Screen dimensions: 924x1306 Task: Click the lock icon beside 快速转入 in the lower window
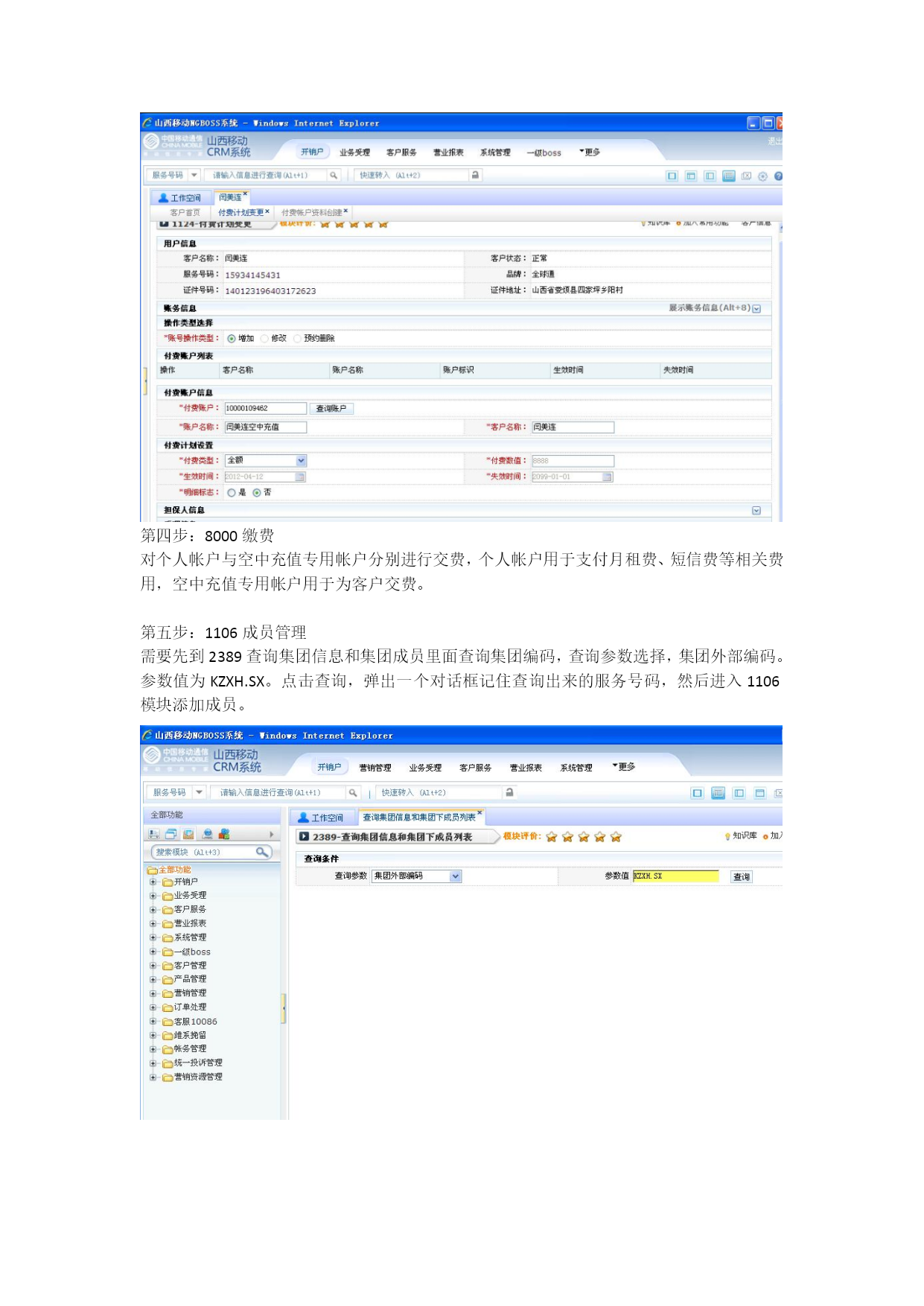pos(509,792)
